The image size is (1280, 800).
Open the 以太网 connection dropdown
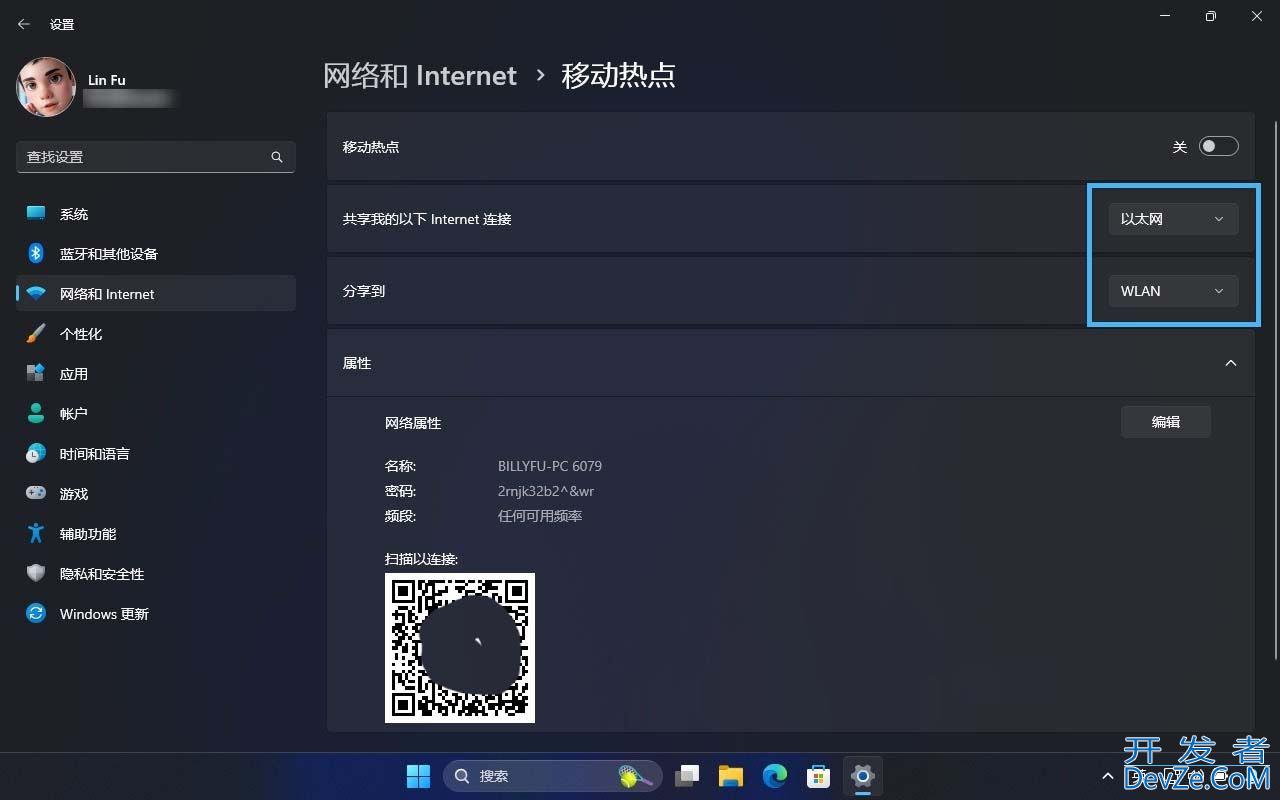click(x=1173, y=219)
